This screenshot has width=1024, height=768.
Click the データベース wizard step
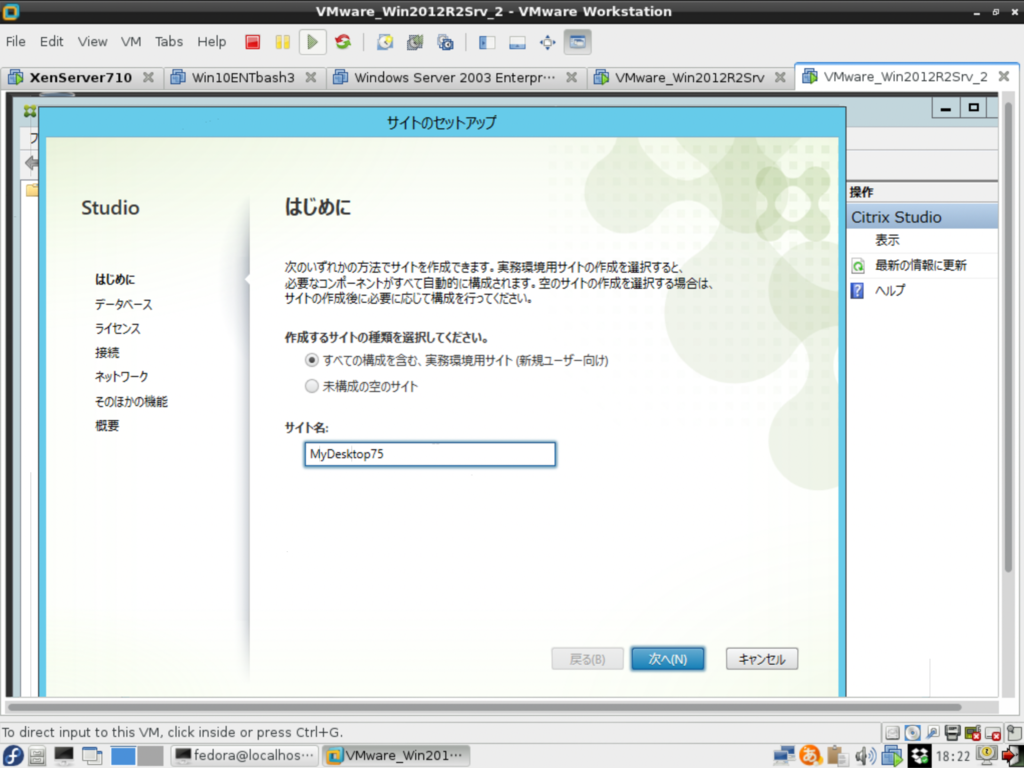tap(123, 304)
